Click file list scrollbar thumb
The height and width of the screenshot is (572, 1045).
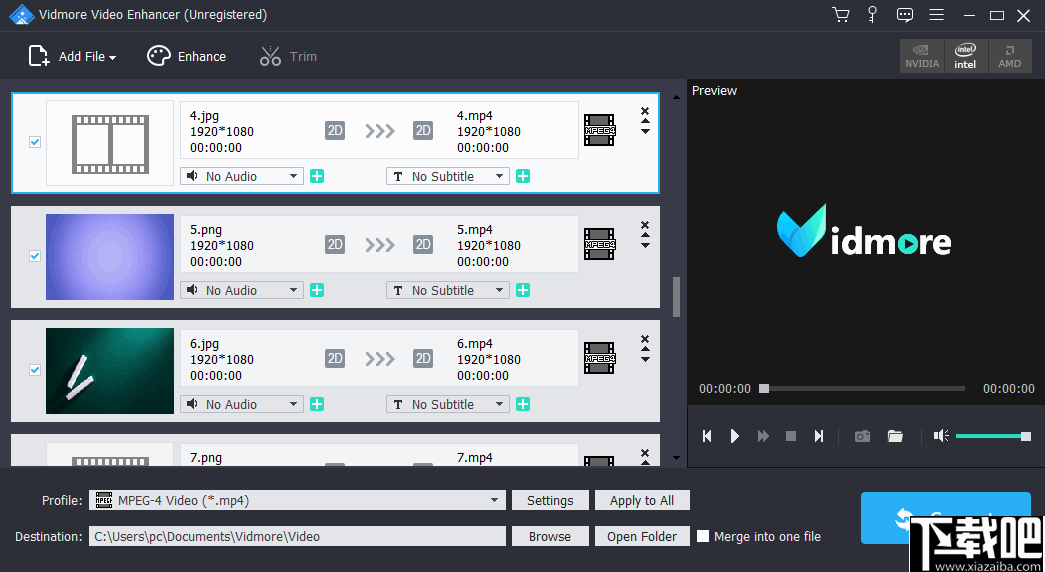(x=676, y=297)
